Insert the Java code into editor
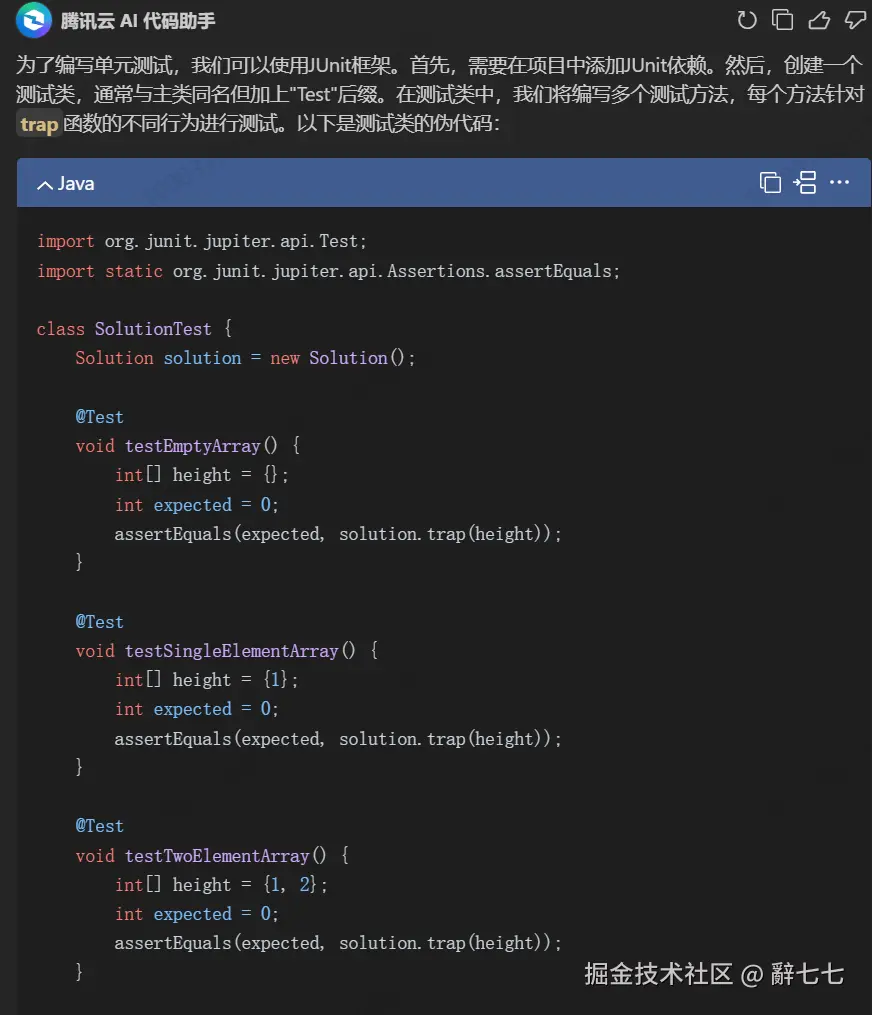This screenshot has height=1015, width=872. [x=805, y=183]
